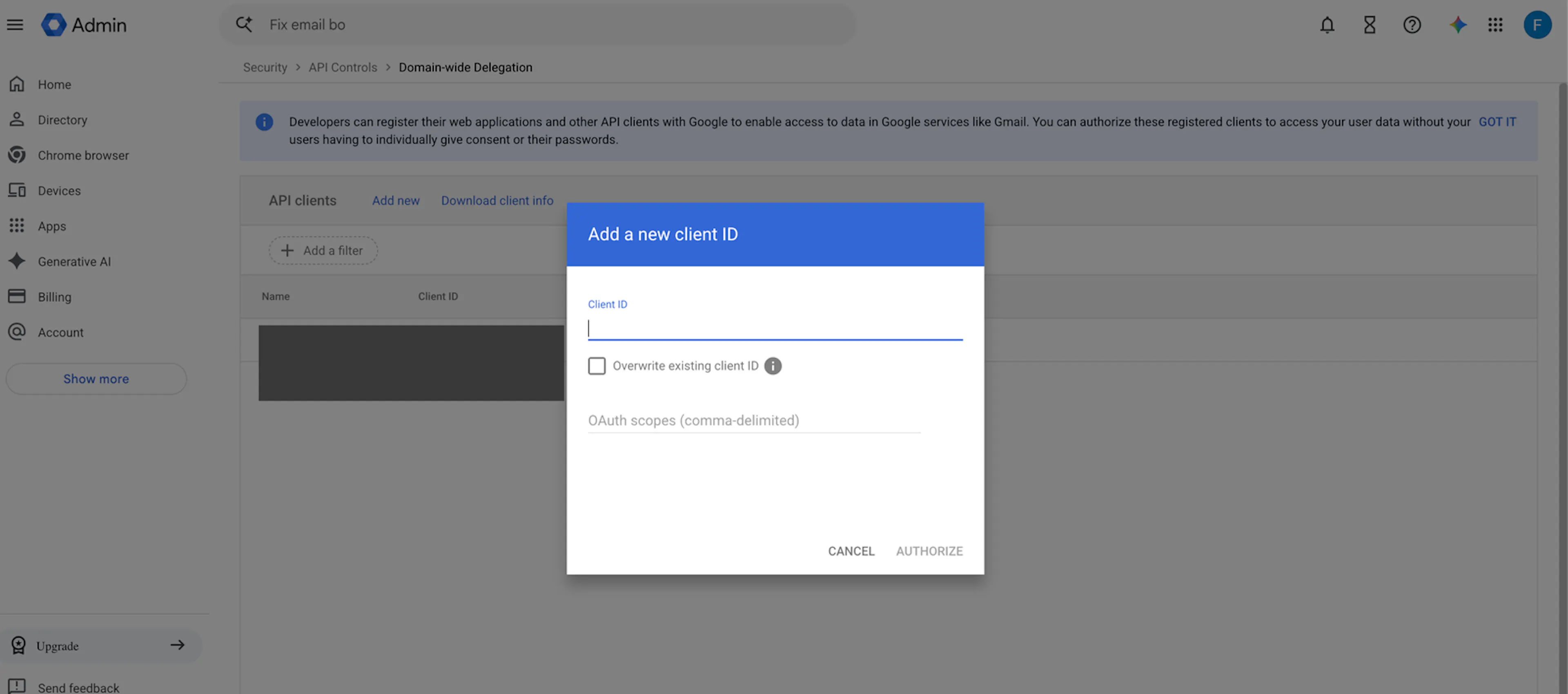
Task: Open the account avatar F
Action: pos(1537,25)
